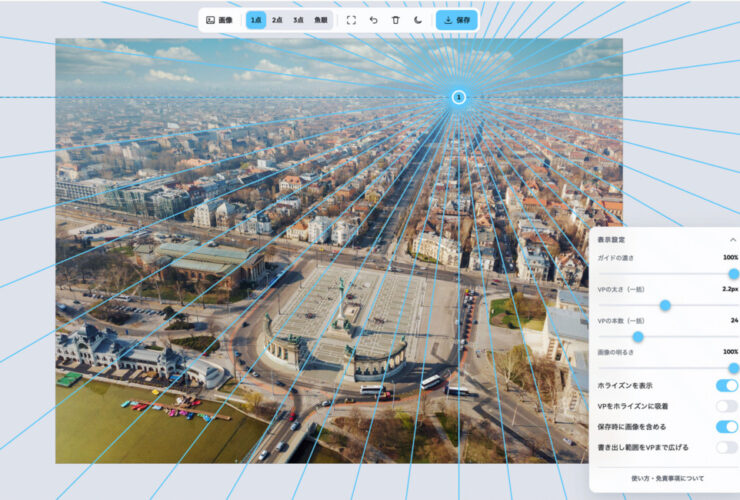Click the 保存 save button

tap(457, 20)
